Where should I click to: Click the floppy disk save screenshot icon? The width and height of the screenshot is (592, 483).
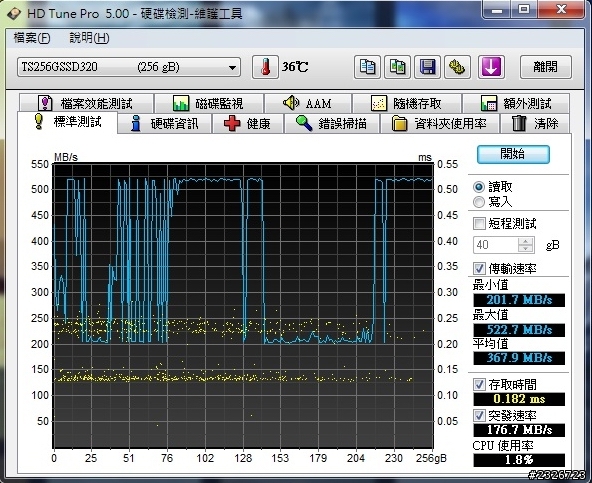tap(427, 67)
